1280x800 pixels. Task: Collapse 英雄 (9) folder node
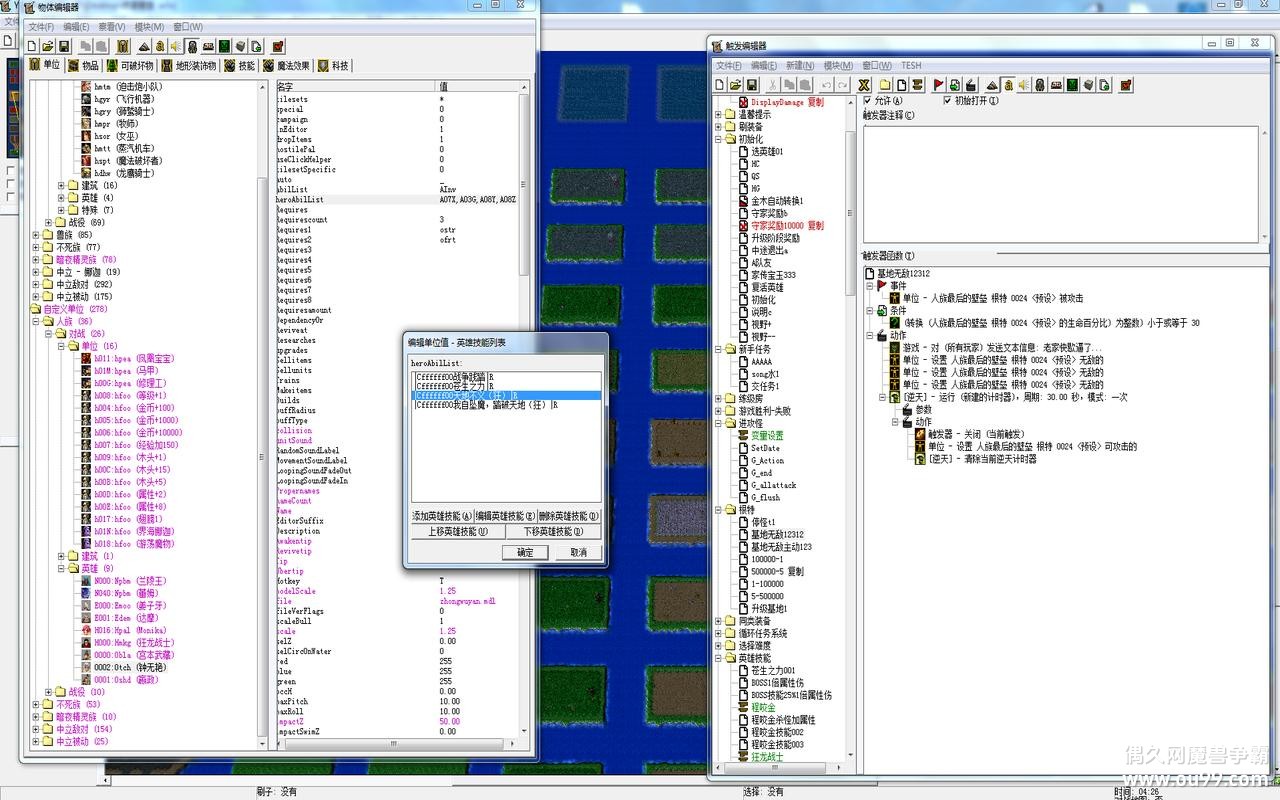tap(61, 568)
